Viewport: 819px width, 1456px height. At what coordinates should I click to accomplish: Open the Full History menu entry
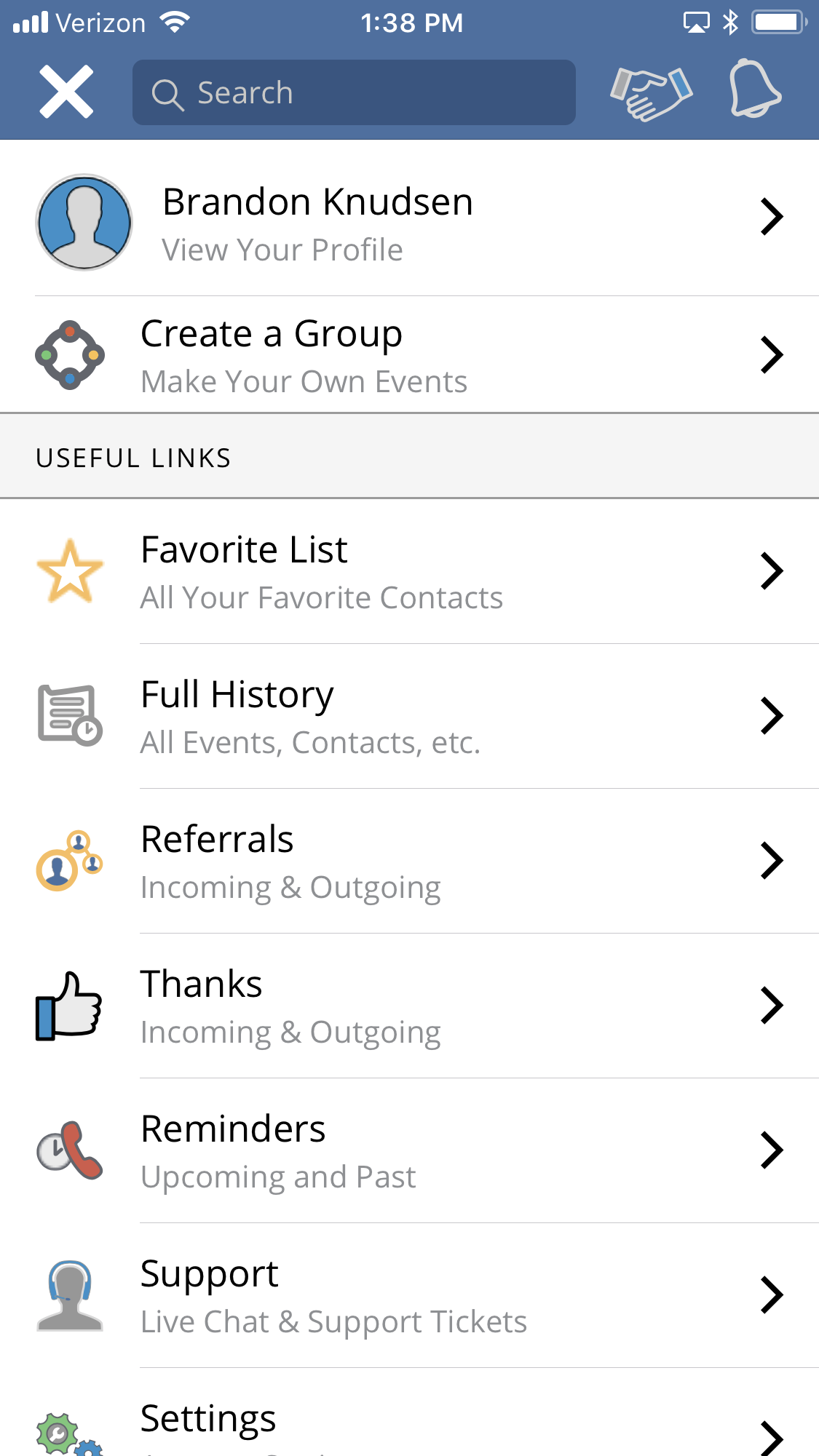click(310, 716)
